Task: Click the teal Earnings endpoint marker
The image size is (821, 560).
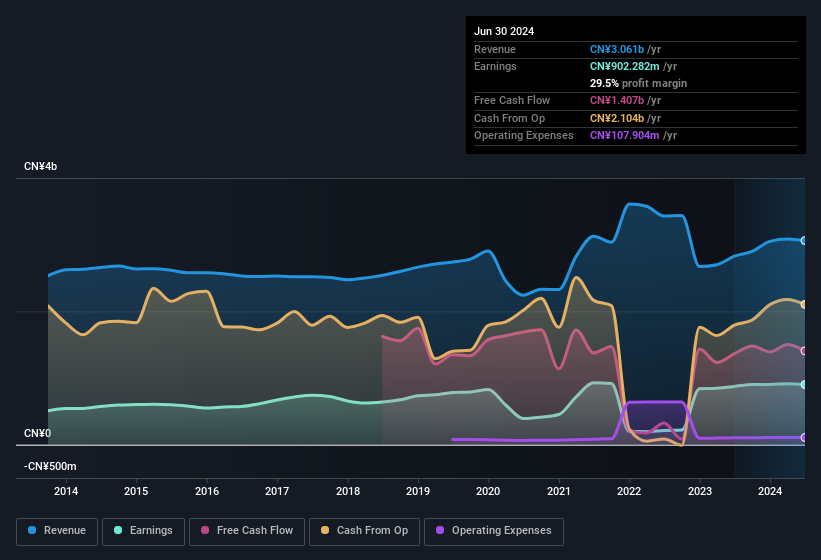Action: click(804, 385)
